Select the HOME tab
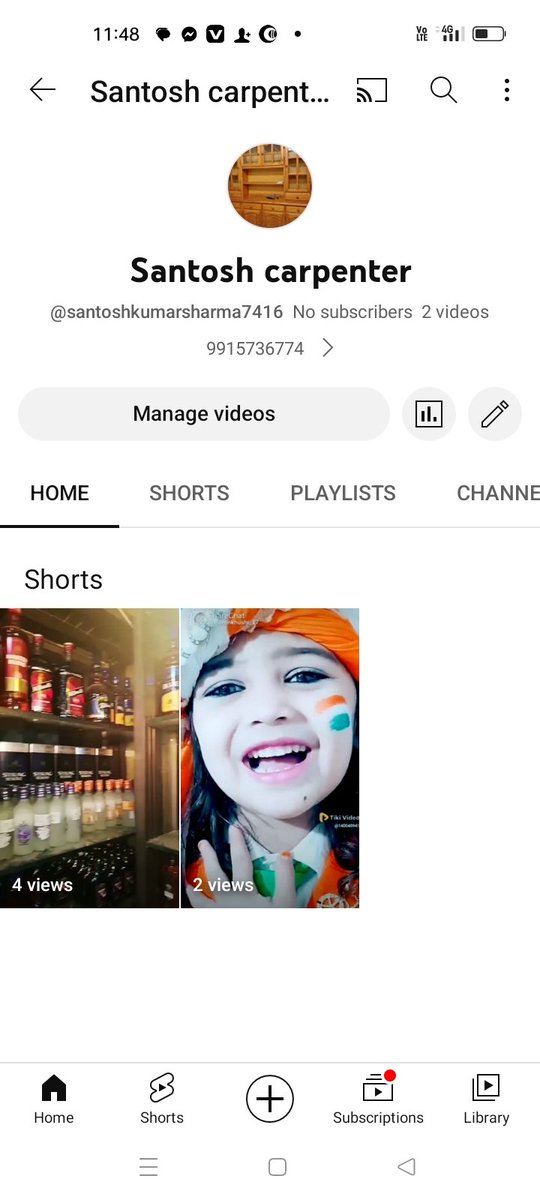 (59, 493)
